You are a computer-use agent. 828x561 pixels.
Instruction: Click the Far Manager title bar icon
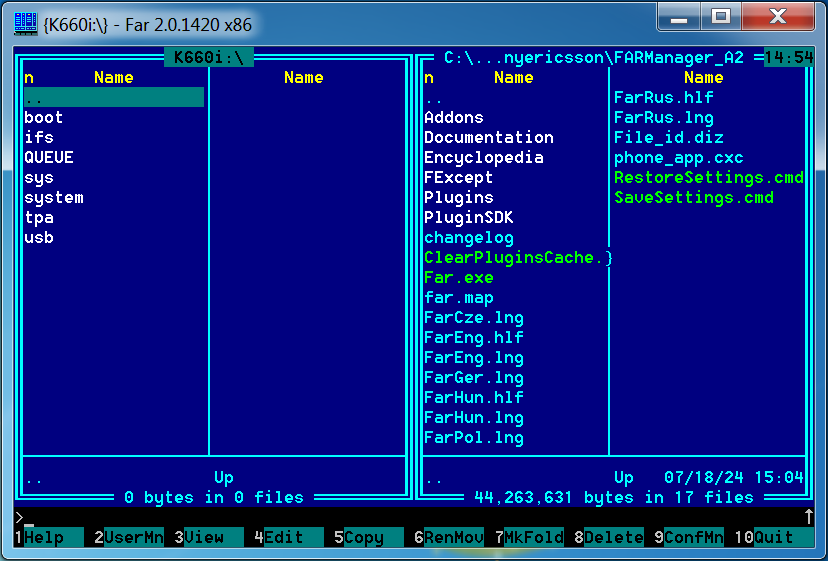coord(25,24)
